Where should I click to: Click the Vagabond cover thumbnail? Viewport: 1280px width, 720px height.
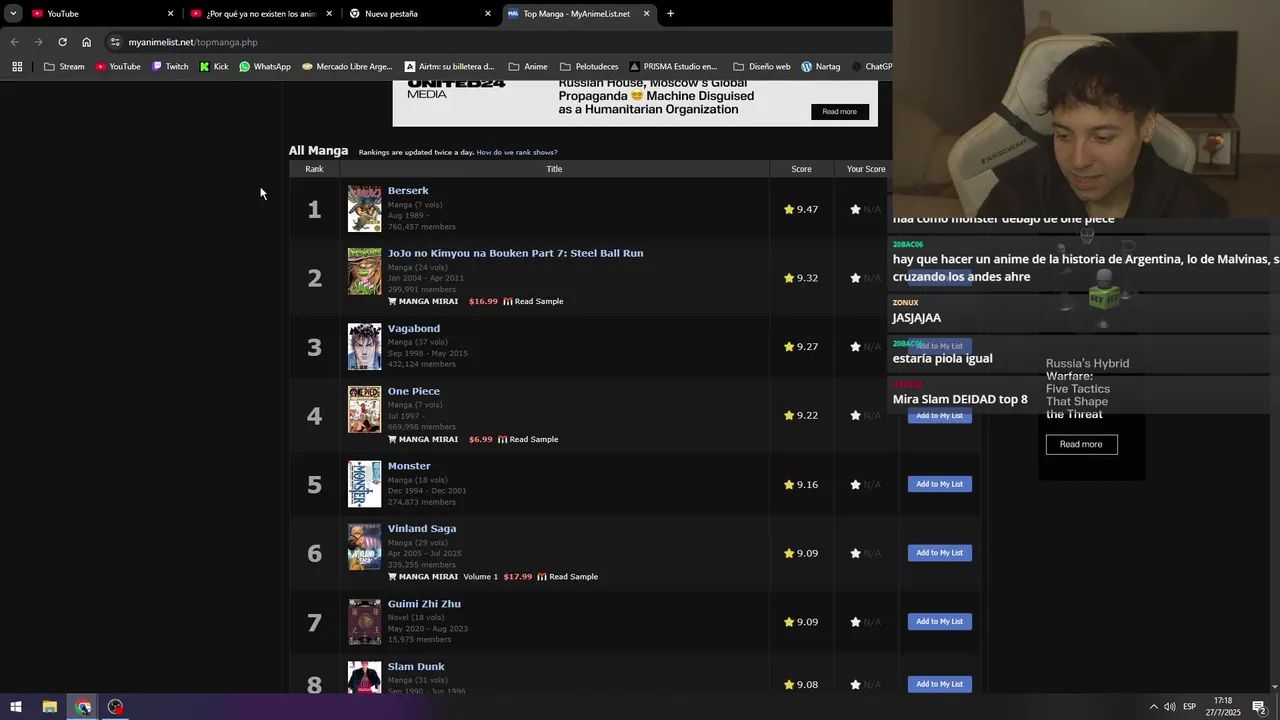pos(364,346)
